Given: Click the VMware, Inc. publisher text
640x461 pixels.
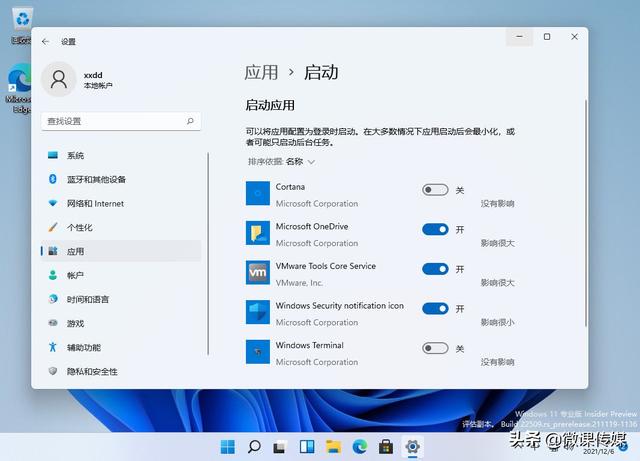Looking at the screenshot, I should click(x=299, y=283).
